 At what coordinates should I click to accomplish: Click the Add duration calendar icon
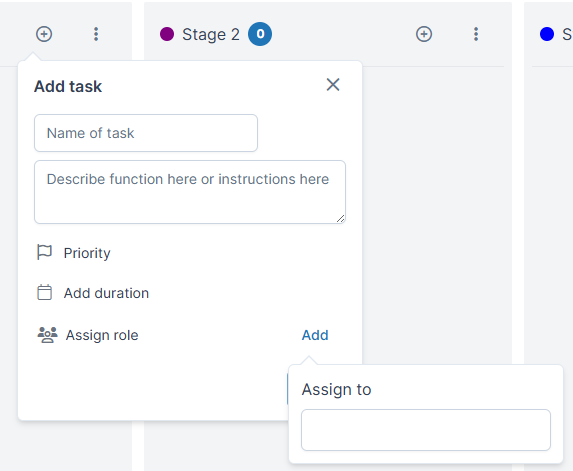pyautogui.click(x=45, y=292)
